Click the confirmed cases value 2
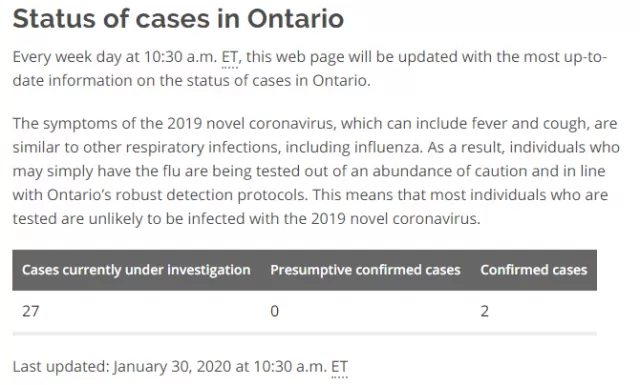 coord(484,311)
